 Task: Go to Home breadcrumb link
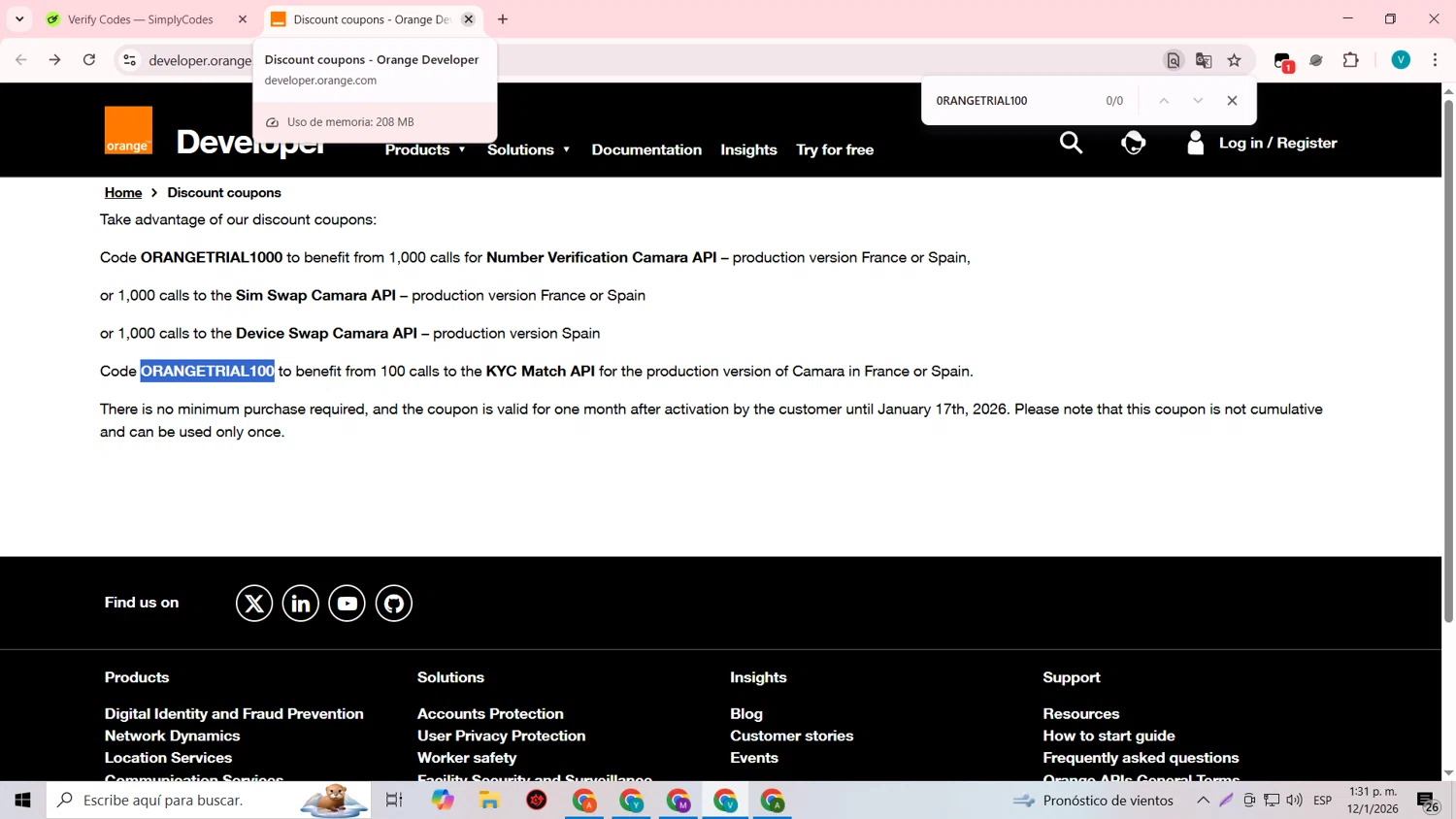pos(123,193)
